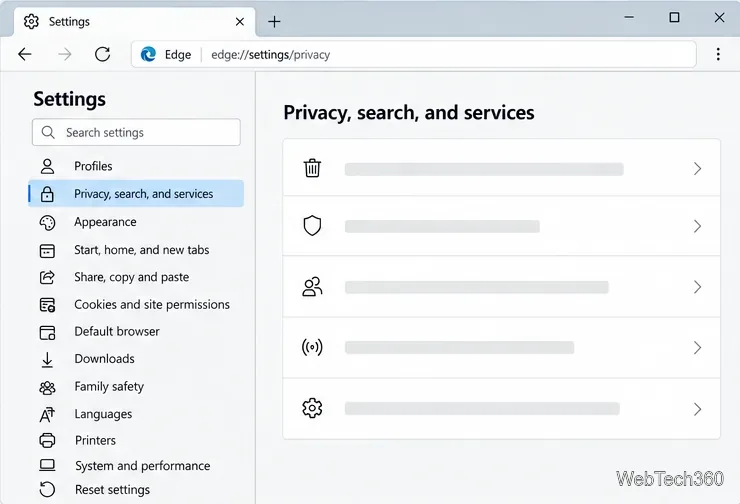Click the people icon in privacy list

click(x=312, y=286)
